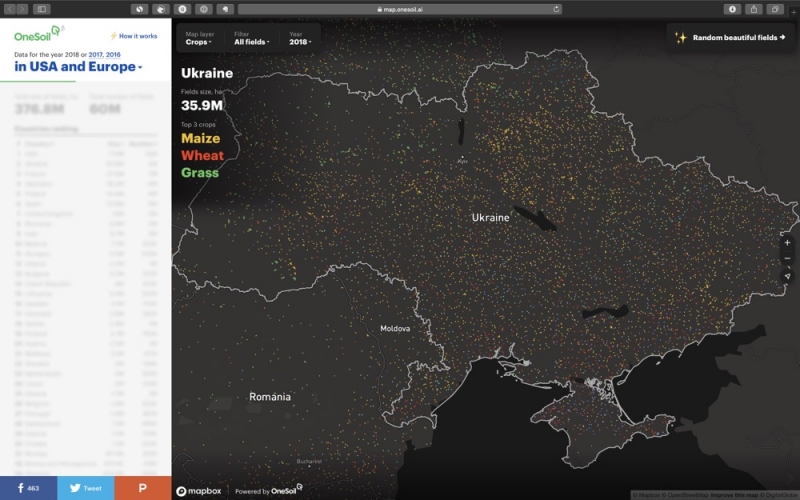
Task: Click the map.onesoil.ai address bar
Action: (400, 9)
